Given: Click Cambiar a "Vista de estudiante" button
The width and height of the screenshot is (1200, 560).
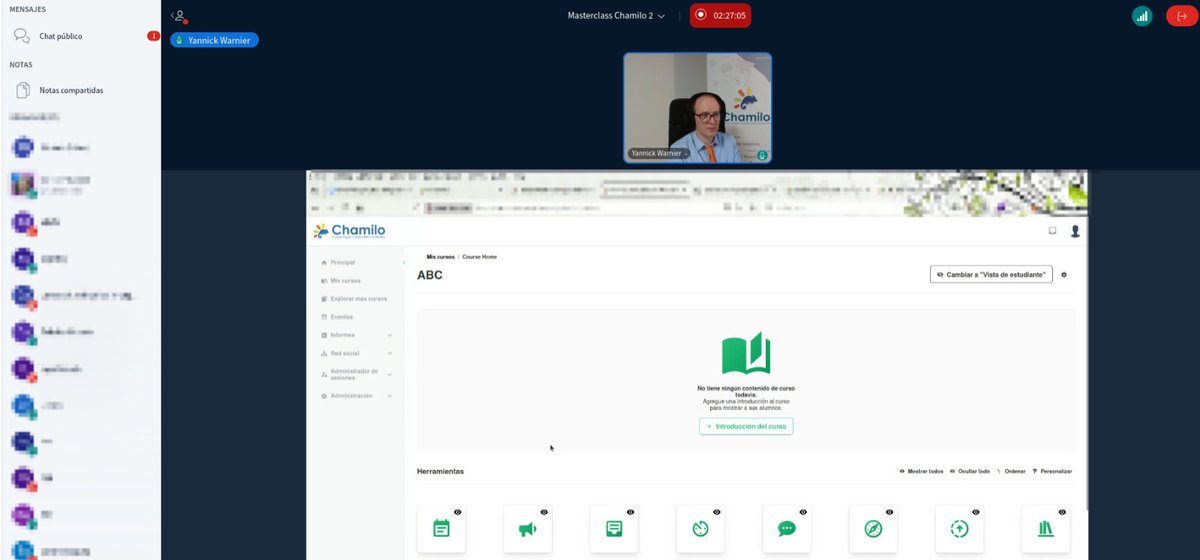Looking at the screenshot, I should point(991,274).
